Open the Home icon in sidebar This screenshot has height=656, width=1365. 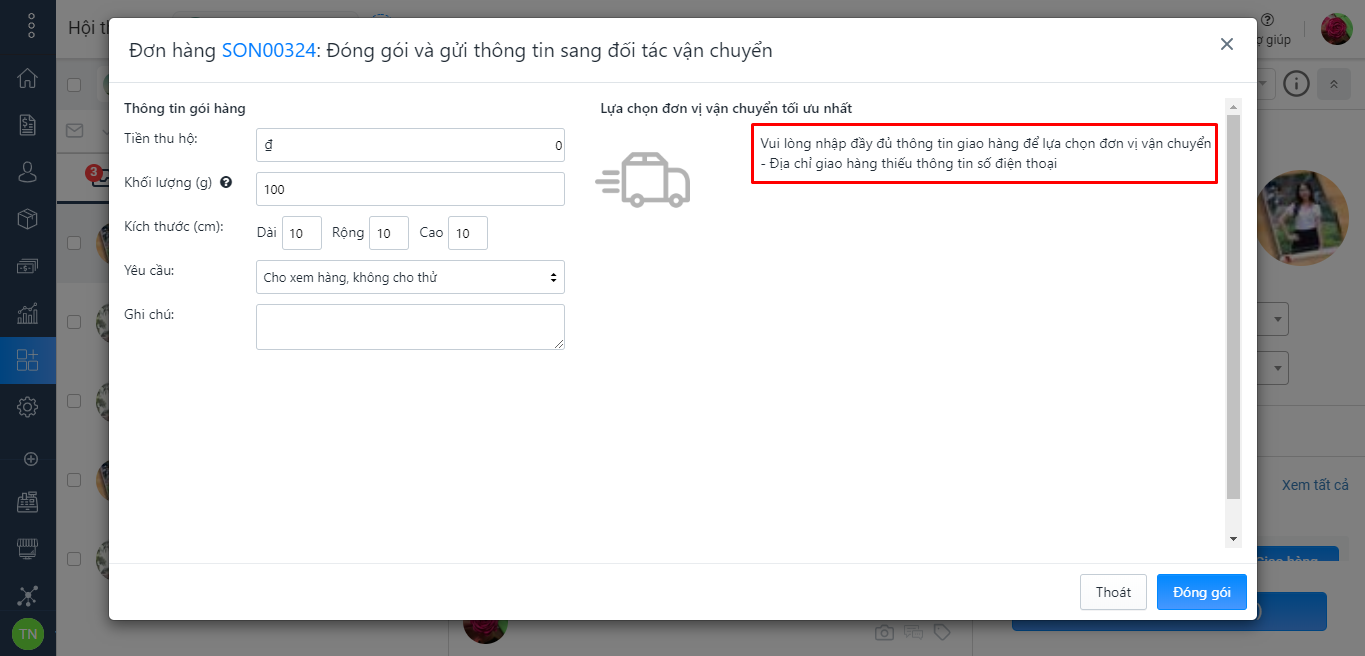(x=28, y=78)
